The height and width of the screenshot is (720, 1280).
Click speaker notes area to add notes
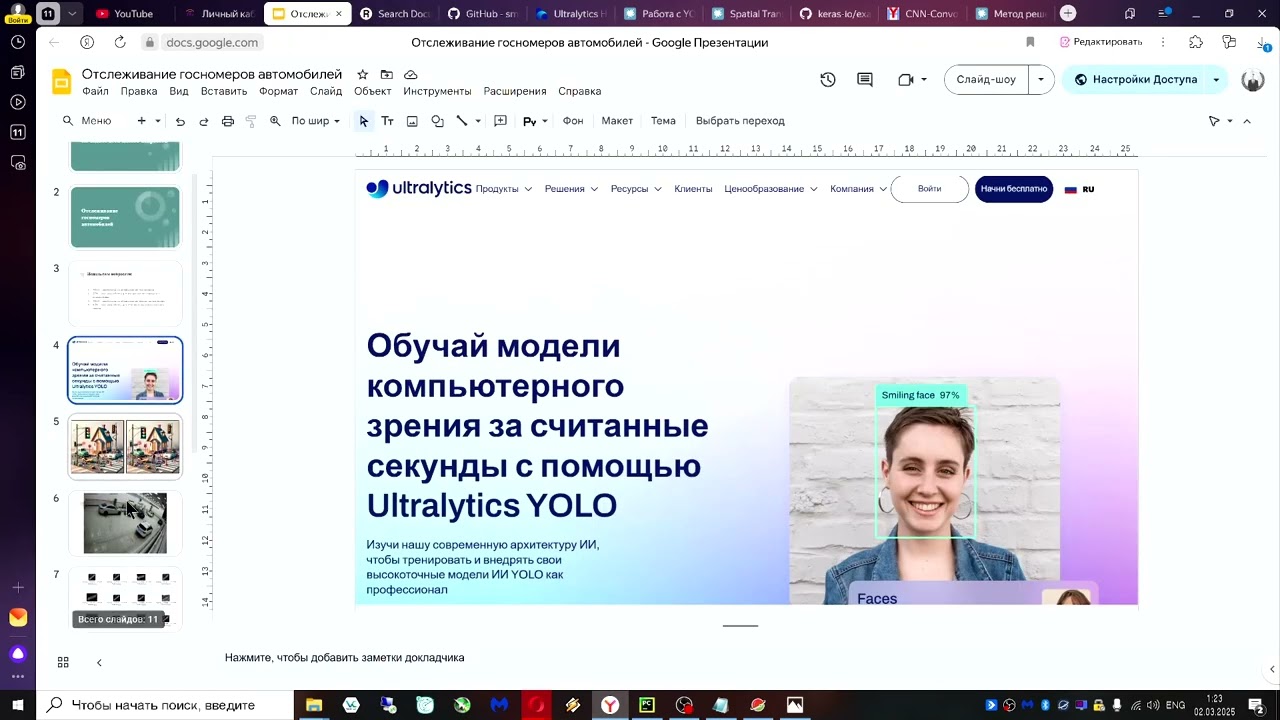coord(345,658)
